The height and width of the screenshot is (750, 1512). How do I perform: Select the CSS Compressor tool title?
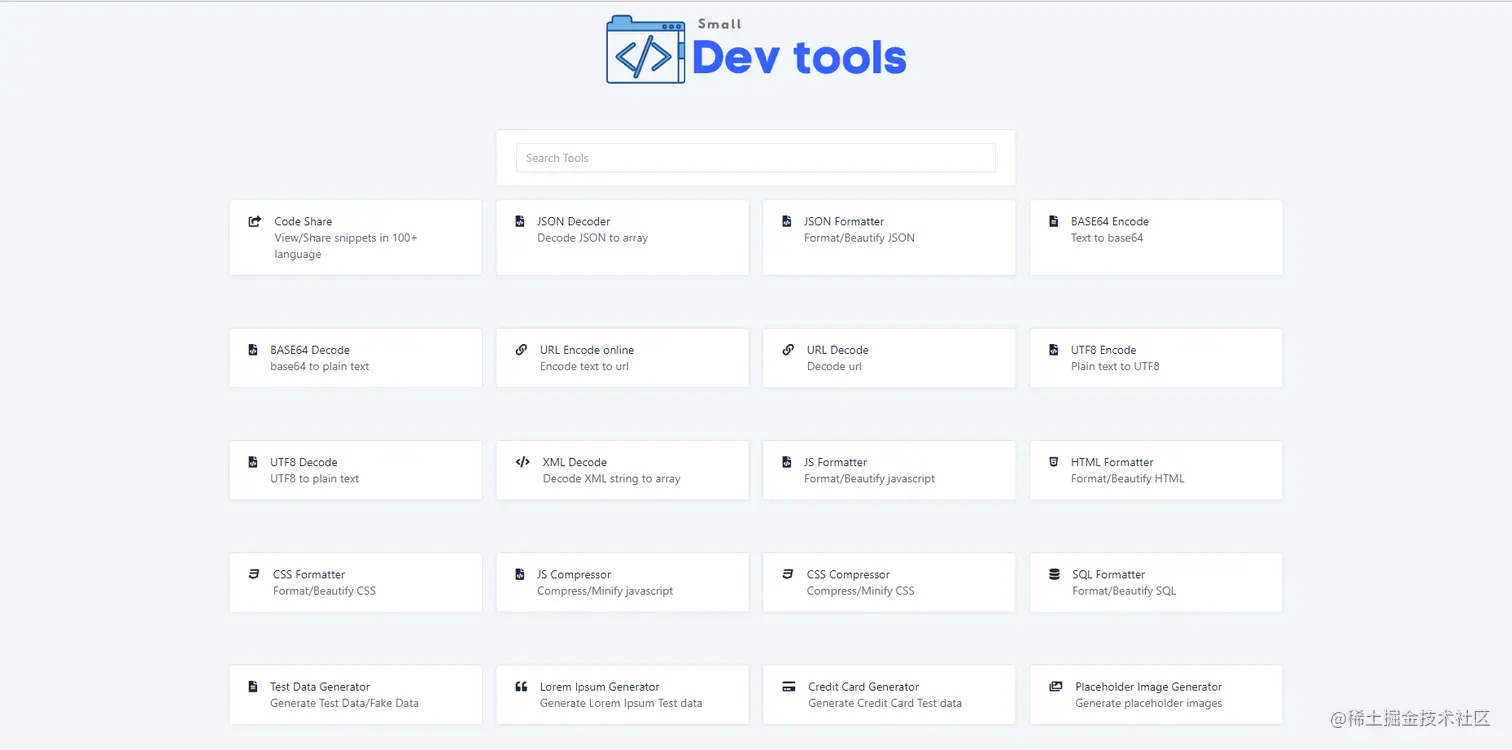click(x=848, y=575)
